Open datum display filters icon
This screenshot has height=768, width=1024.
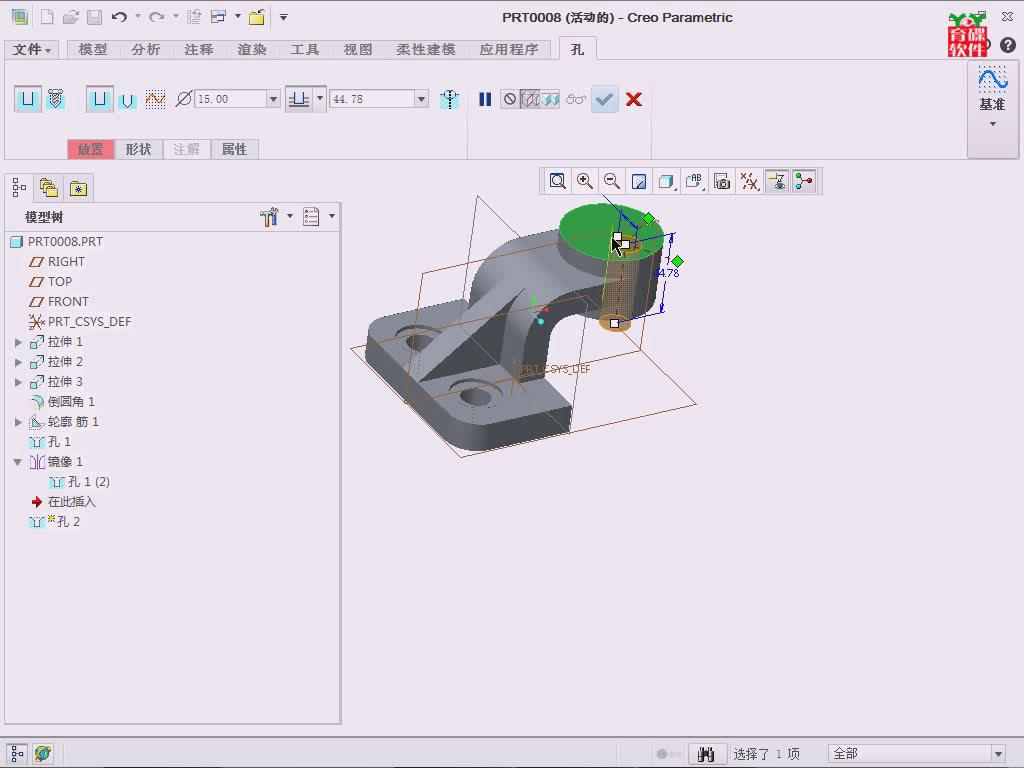(749, 182)
